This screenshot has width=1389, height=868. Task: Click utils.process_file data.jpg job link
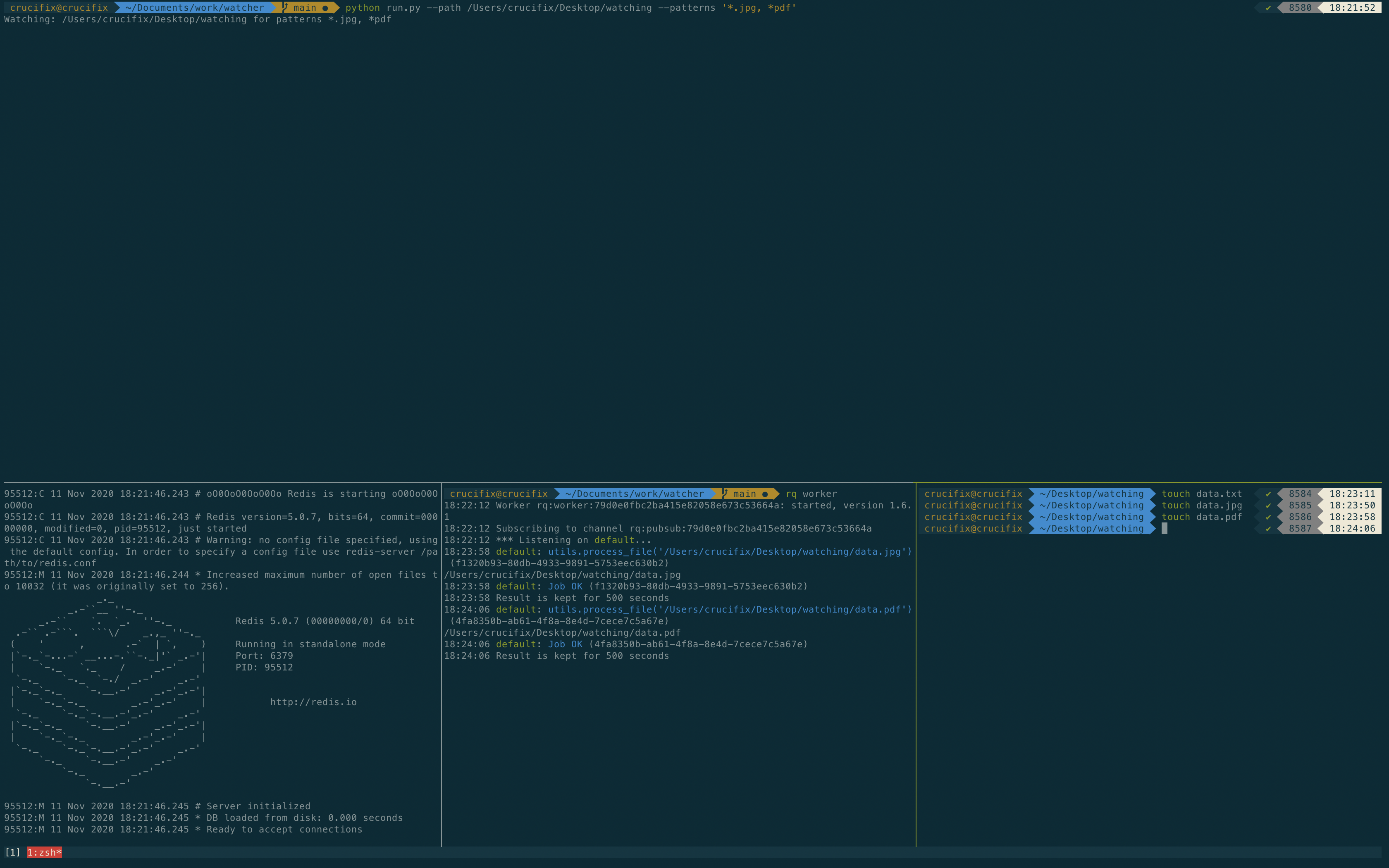(730, 552)
